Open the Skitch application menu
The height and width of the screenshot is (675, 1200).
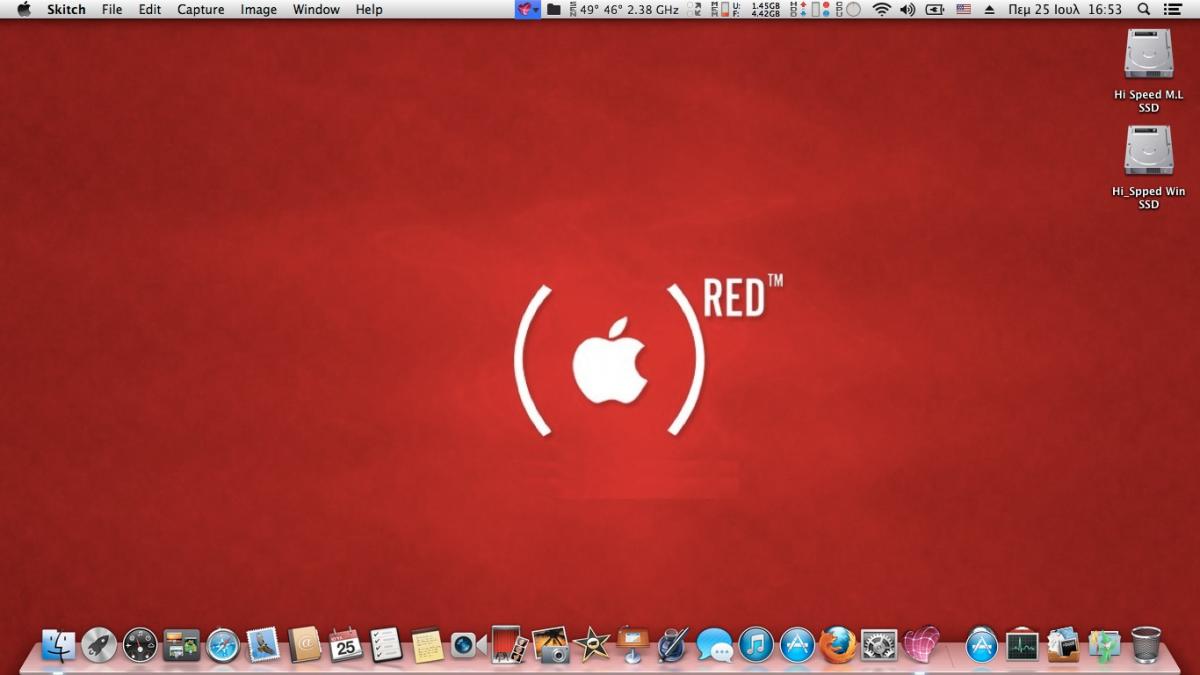[x=66, y=9]
